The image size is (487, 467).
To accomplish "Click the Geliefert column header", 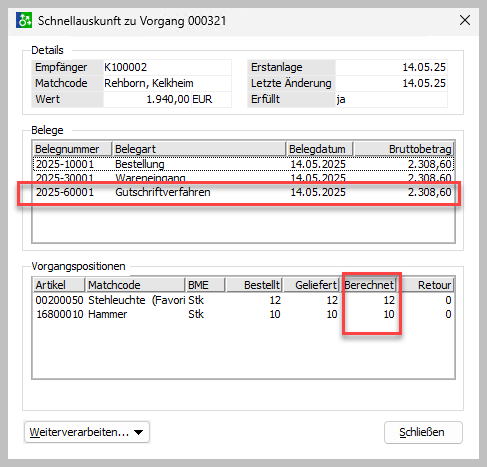I will [311, 285].
